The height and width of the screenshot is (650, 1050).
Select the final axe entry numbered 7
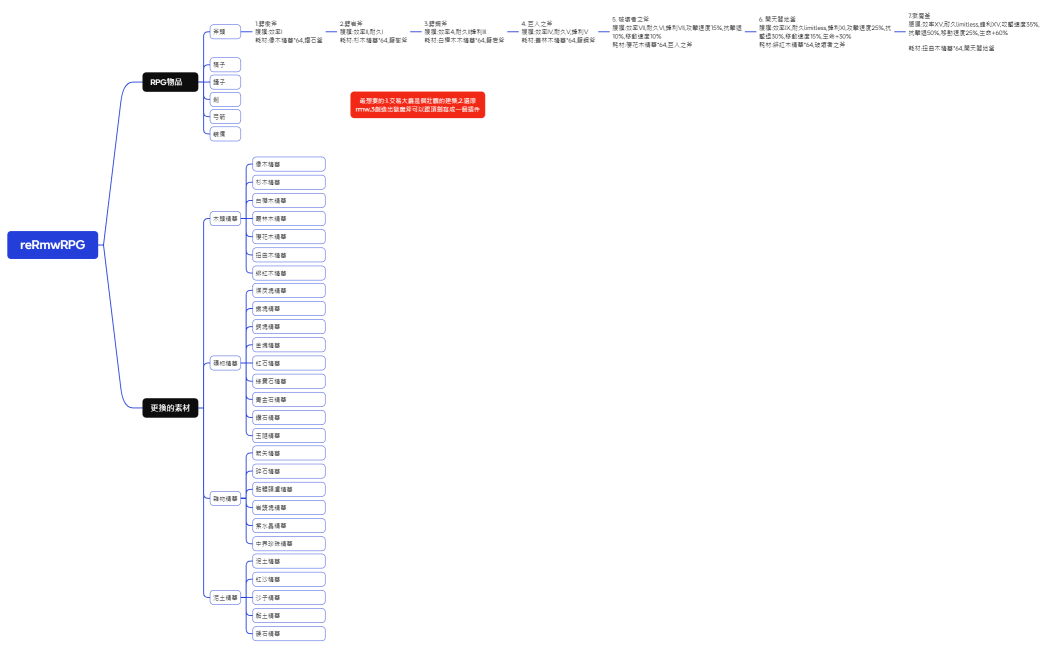tap(965, 29)
